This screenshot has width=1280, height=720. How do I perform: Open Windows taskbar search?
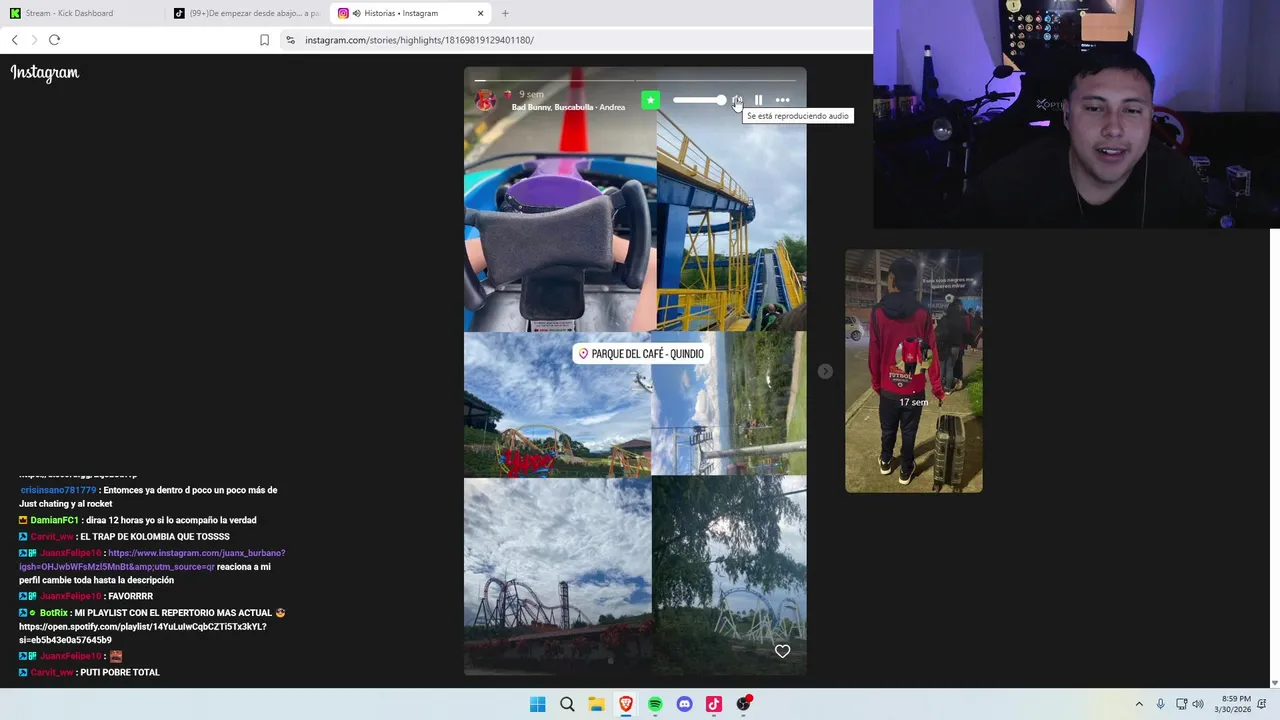(567, 704)
